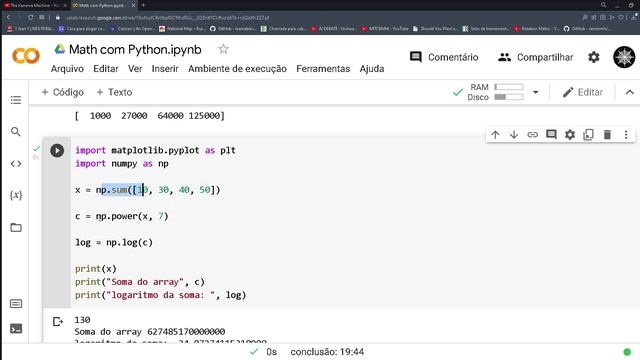Open the Editar menu

point(106,69)
